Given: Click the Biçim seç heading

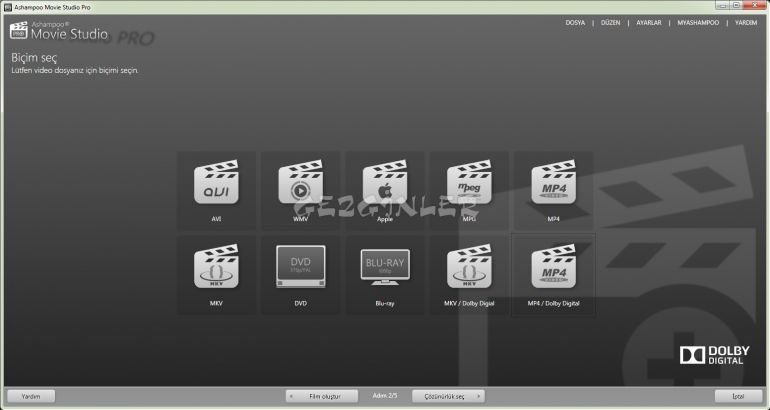Looking at the screenshot, I should pos(34,58).
